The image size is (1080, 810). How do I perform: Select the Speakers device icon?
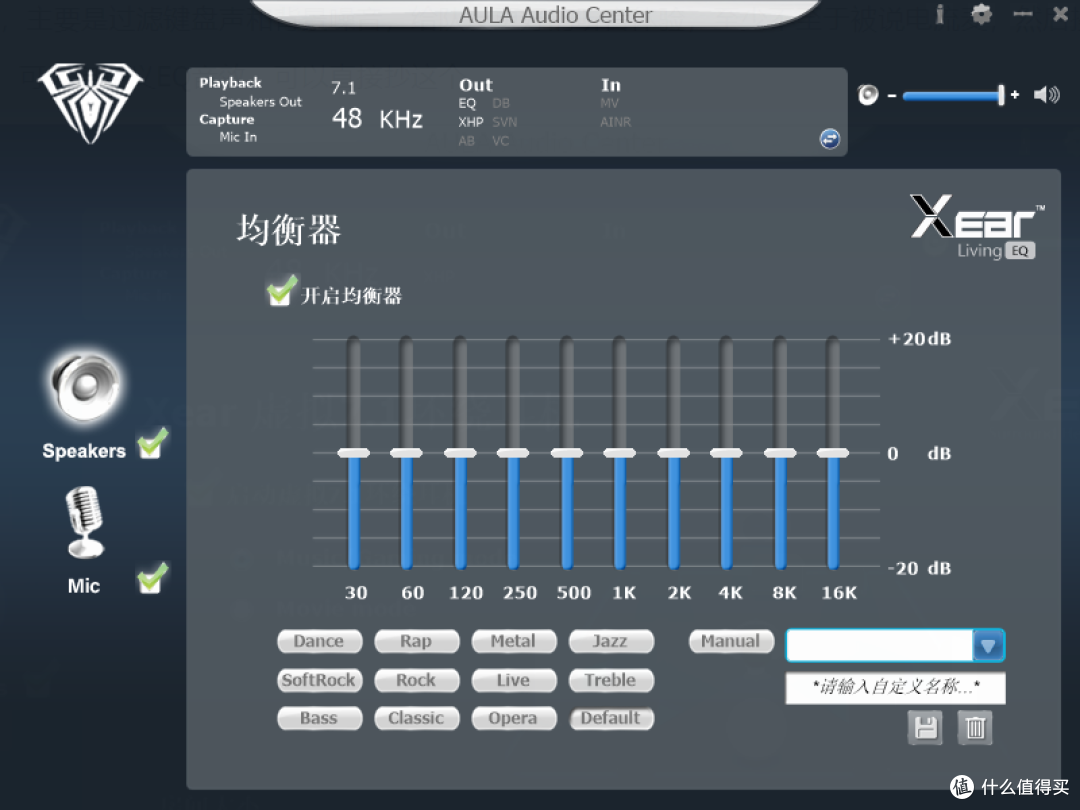tap(85, 386)
